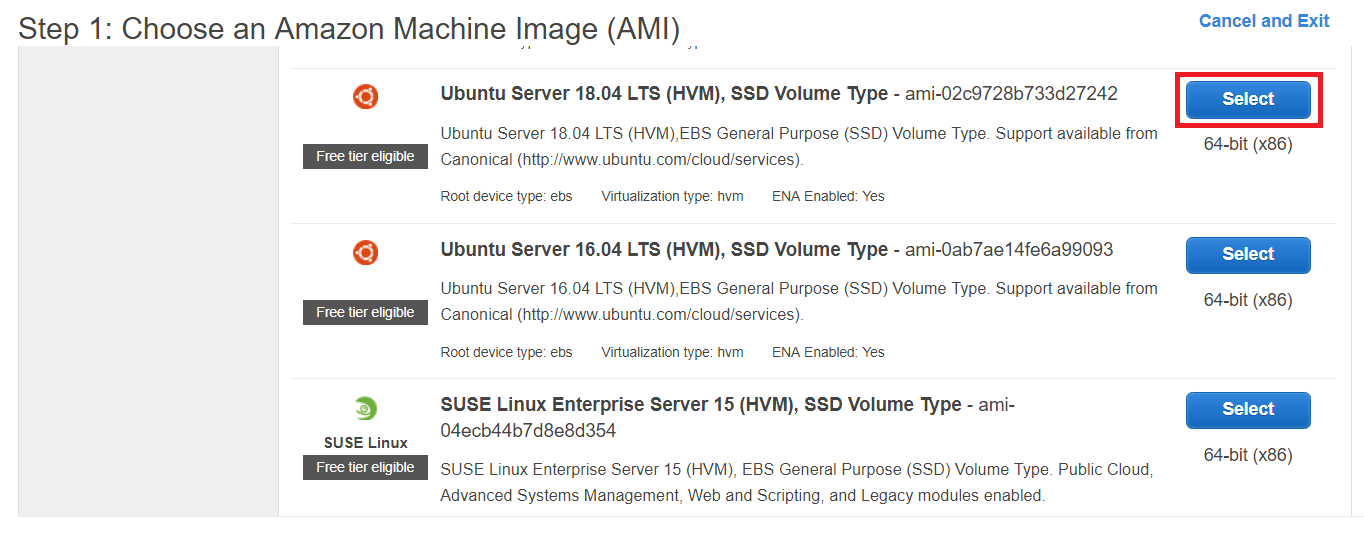Image resolution: width=1364 pixels, height=539 pixels.
Task: Click the 64-bit (x86) label for Ubuntu 16.04
Action: pyautogui.click(x=1248, y=300)
